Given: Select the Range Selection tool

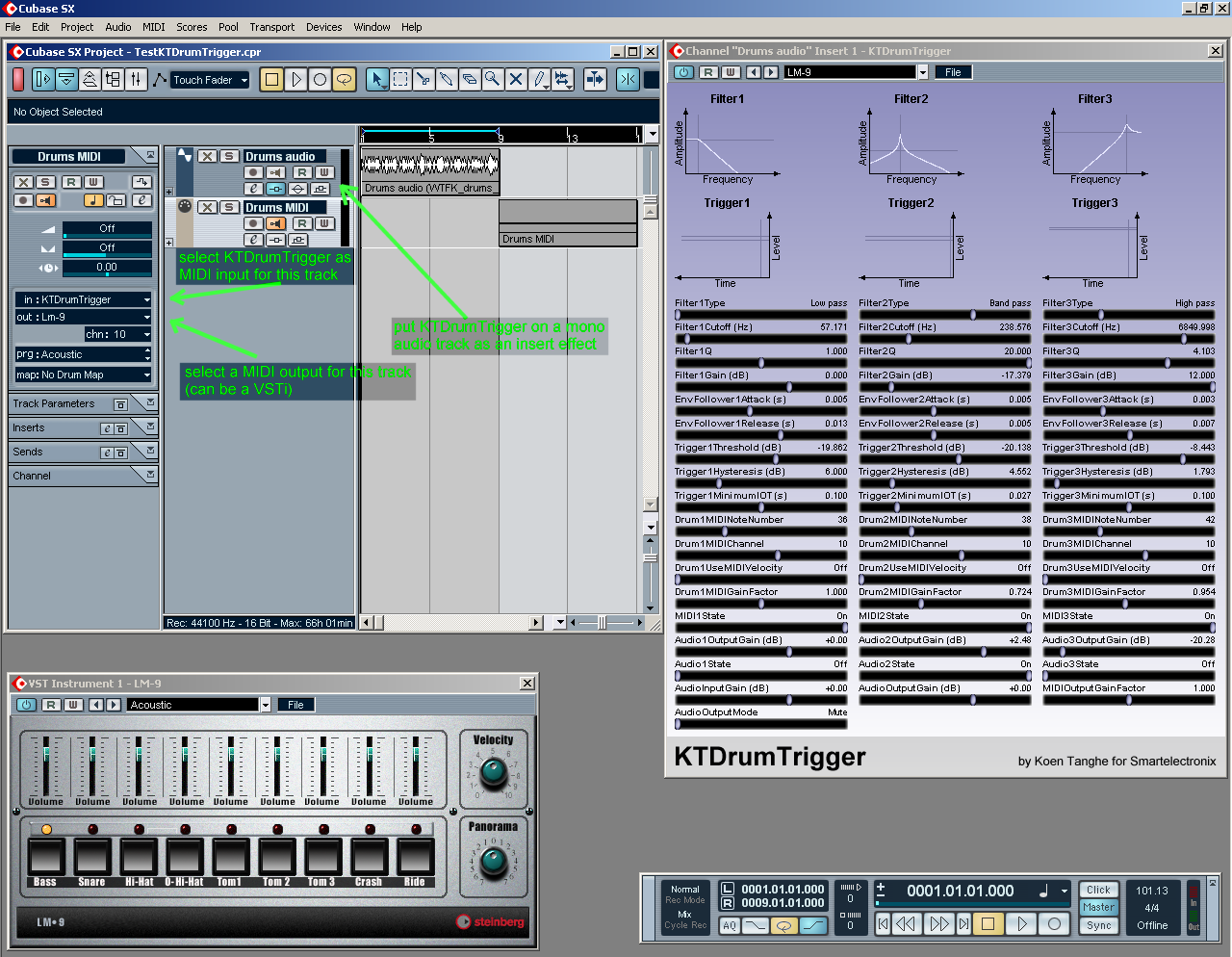Looking at the screenshot, I should tap(400, 80).
